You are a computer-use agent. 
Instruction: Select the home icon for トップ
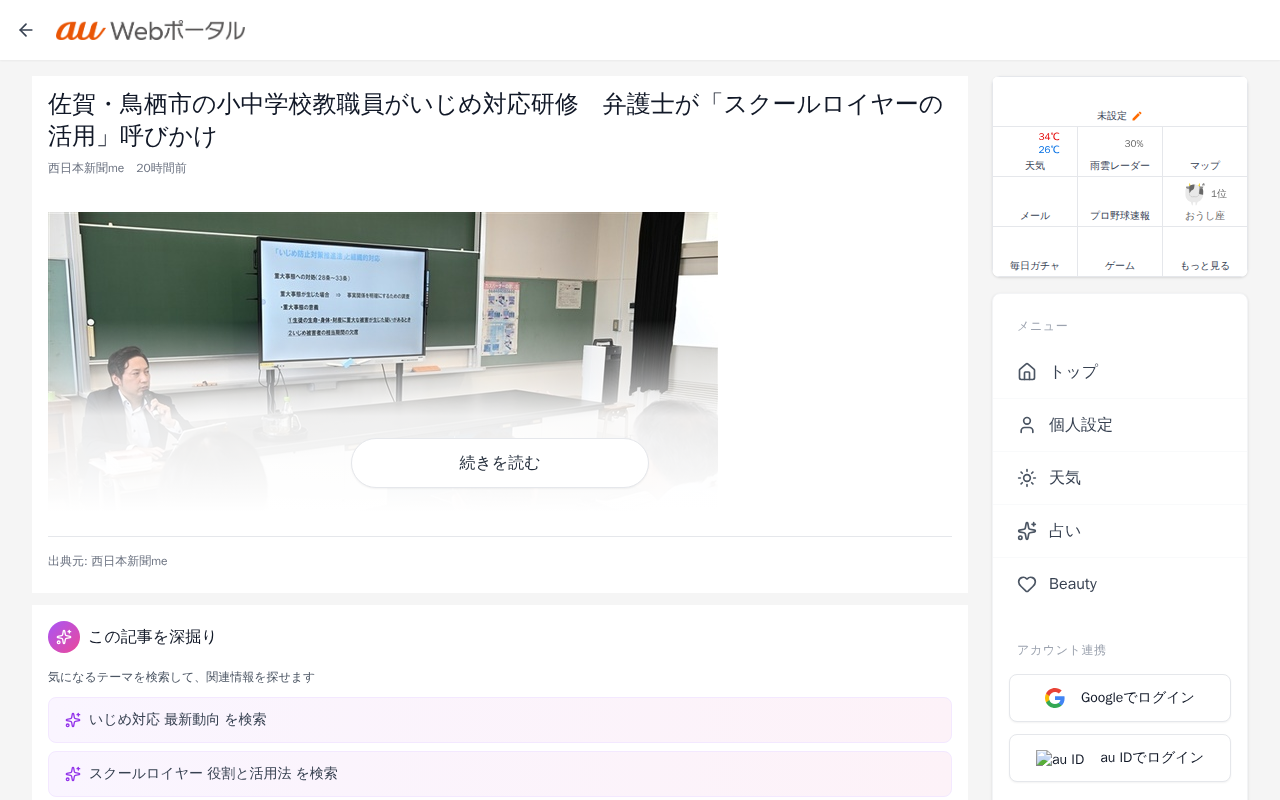pyautogui.click(x=1027, y=372)
